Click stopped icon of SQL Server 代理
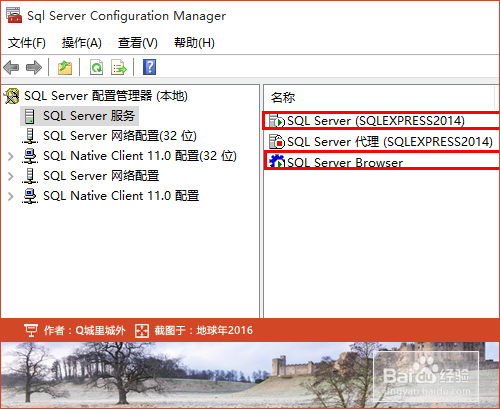 277,142
